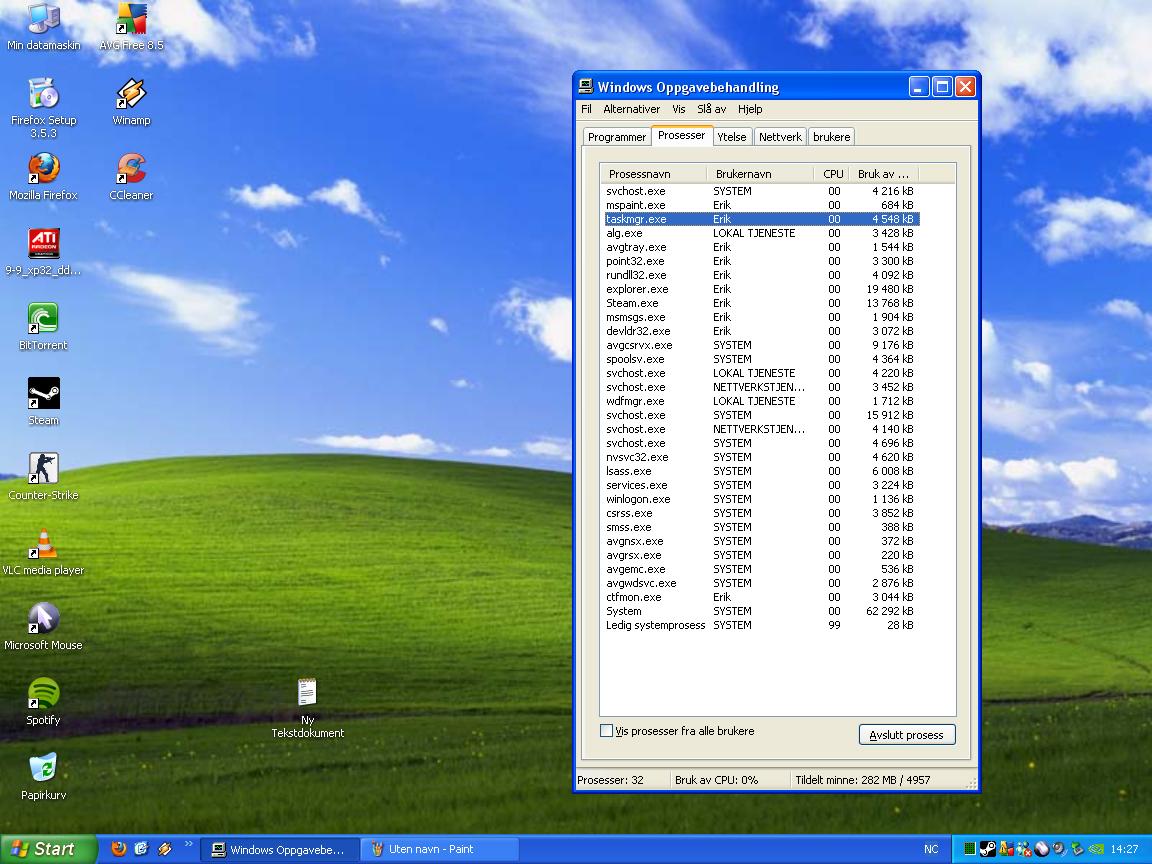Click the Avslutt prosess button
Viewport: 1152px width, 864px height.
point(907,735)
